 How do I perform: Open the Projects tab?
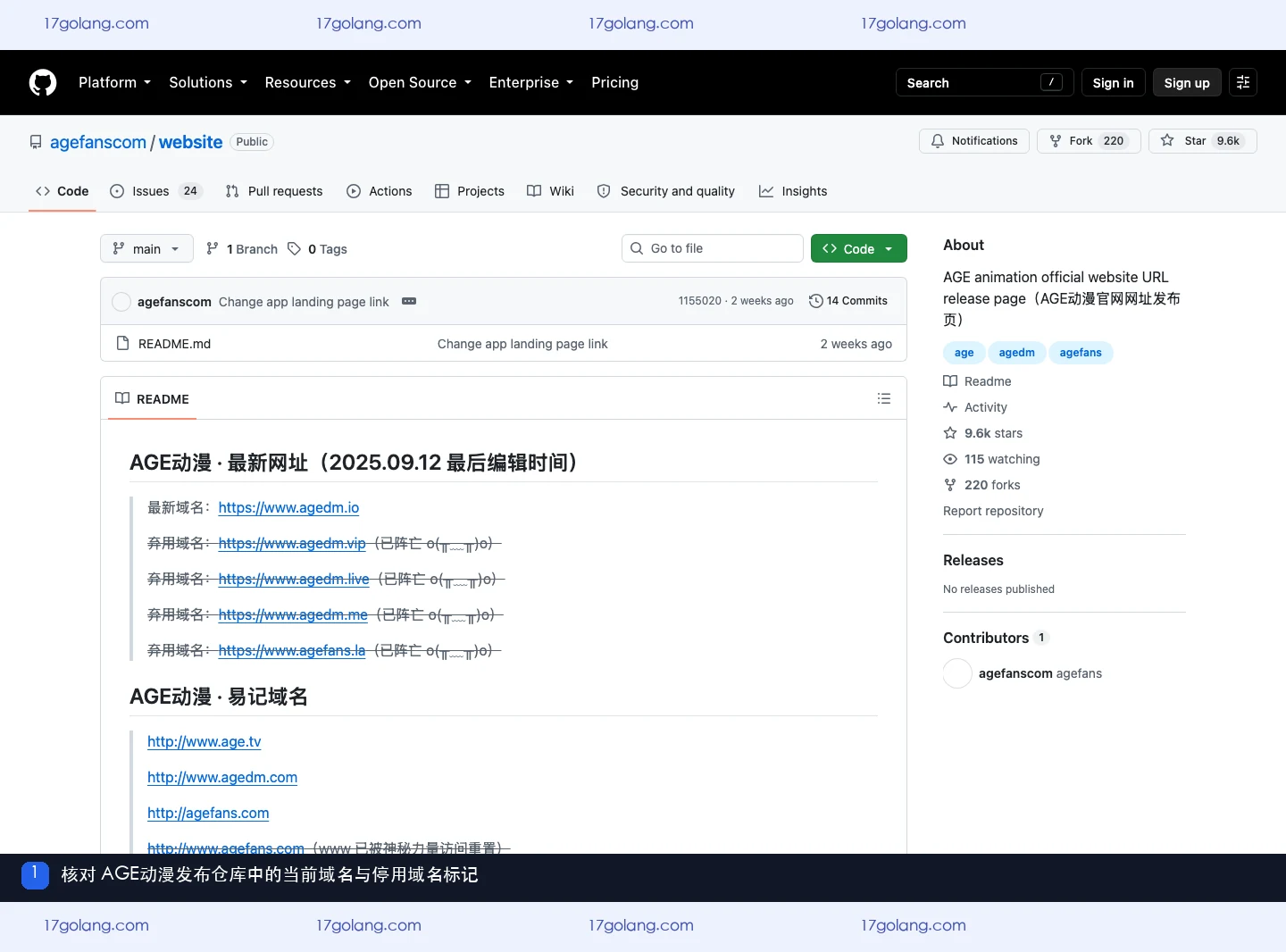coord(470,191)
